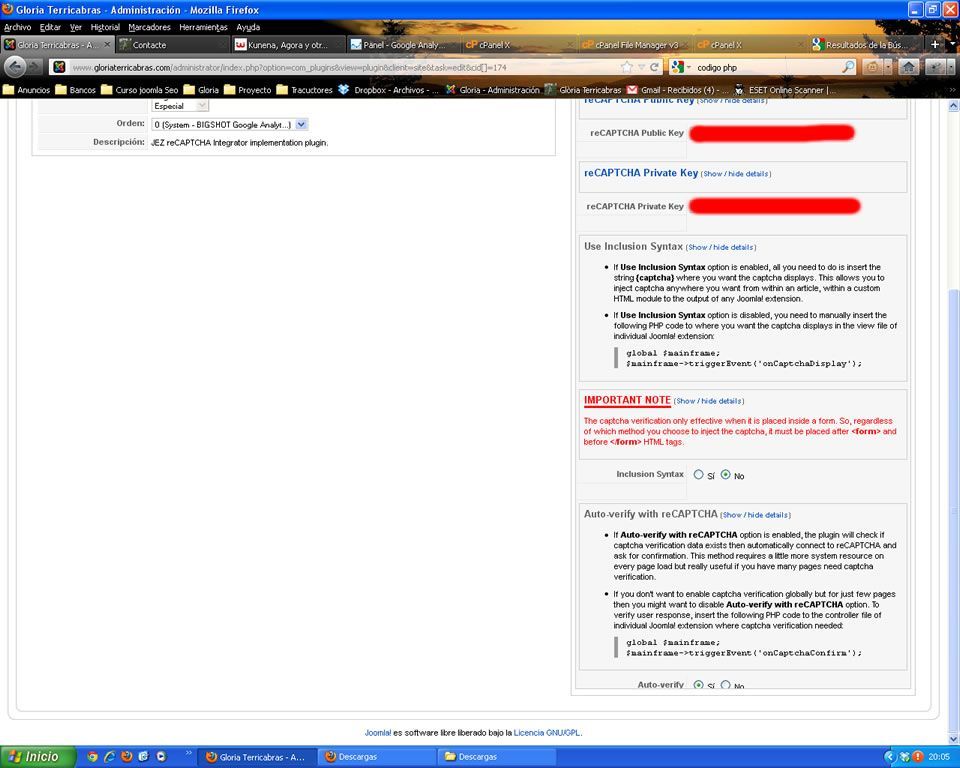Image resolution: width=960 pixels, height=768 pixels.
Task: Open the search engine selector dropdown
Action: pos(680,67)
